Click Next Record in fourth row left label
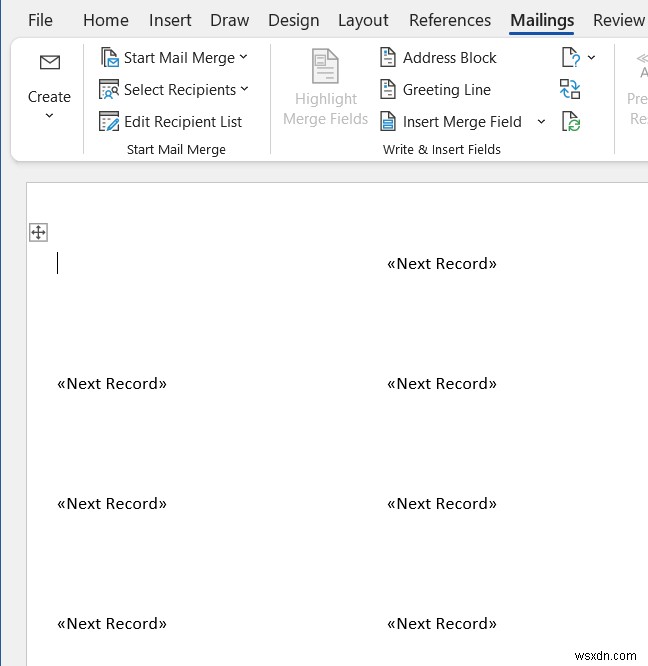Image resolution: width=648 pixels, height=666 pixels. point(112,624)
